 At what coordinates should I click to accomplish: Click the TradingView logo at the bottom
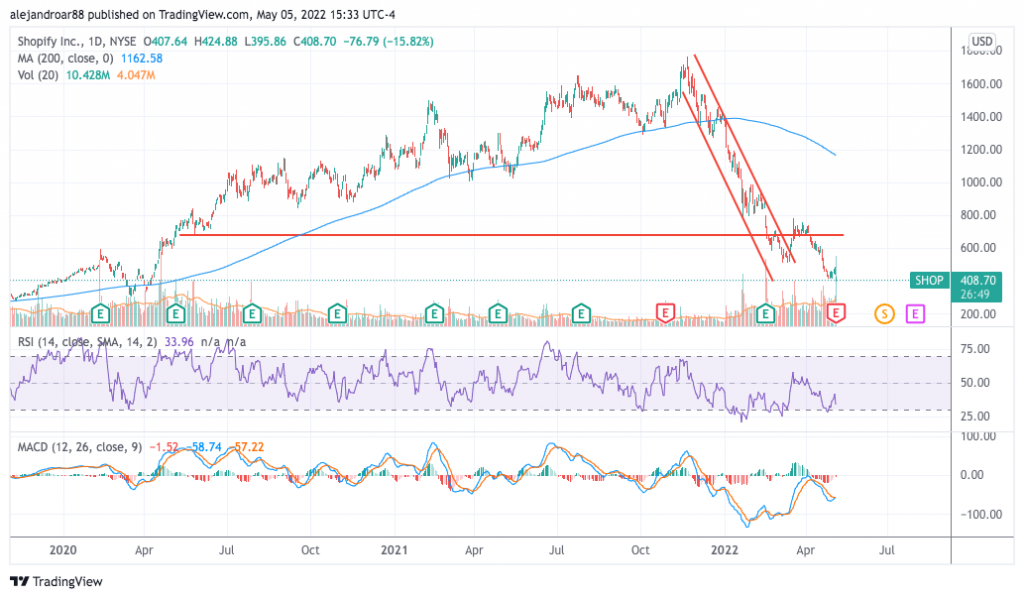coord(57,581)
